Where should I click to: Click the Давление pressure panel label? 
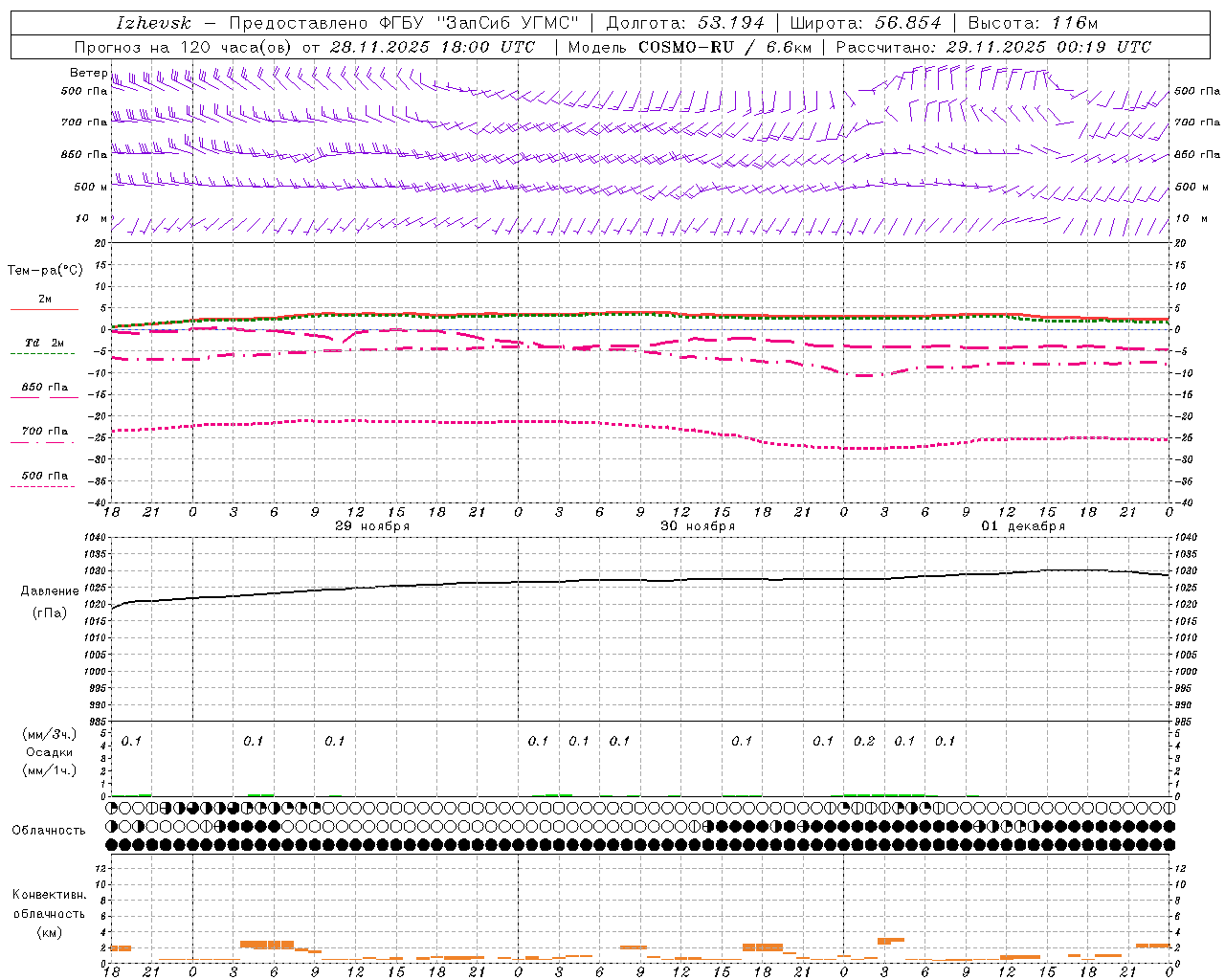pyautogui.click(x=50, y=591)
